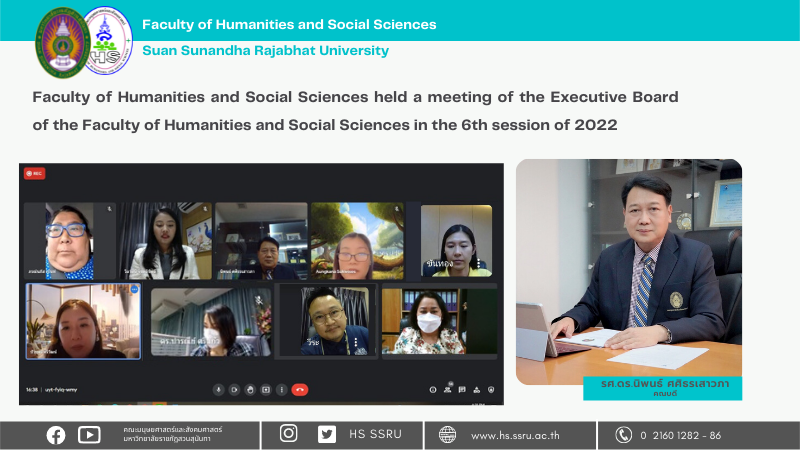Screen dimensions: 800x450
Task: Click the globe website icon
Action: (x=447, y=435)
